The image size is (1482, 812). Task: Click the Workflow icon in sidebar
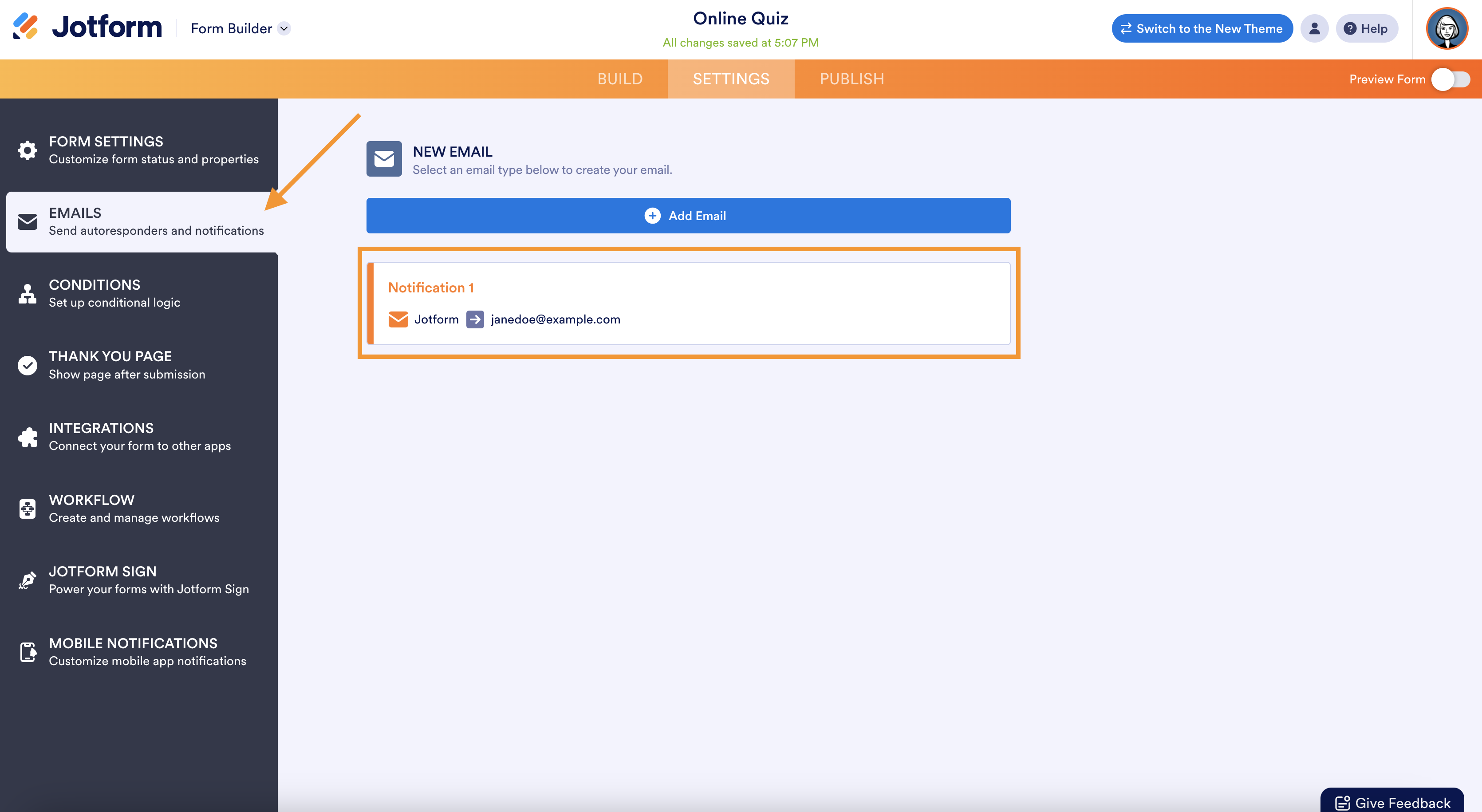pyautogui.click(x=27, y=509)
